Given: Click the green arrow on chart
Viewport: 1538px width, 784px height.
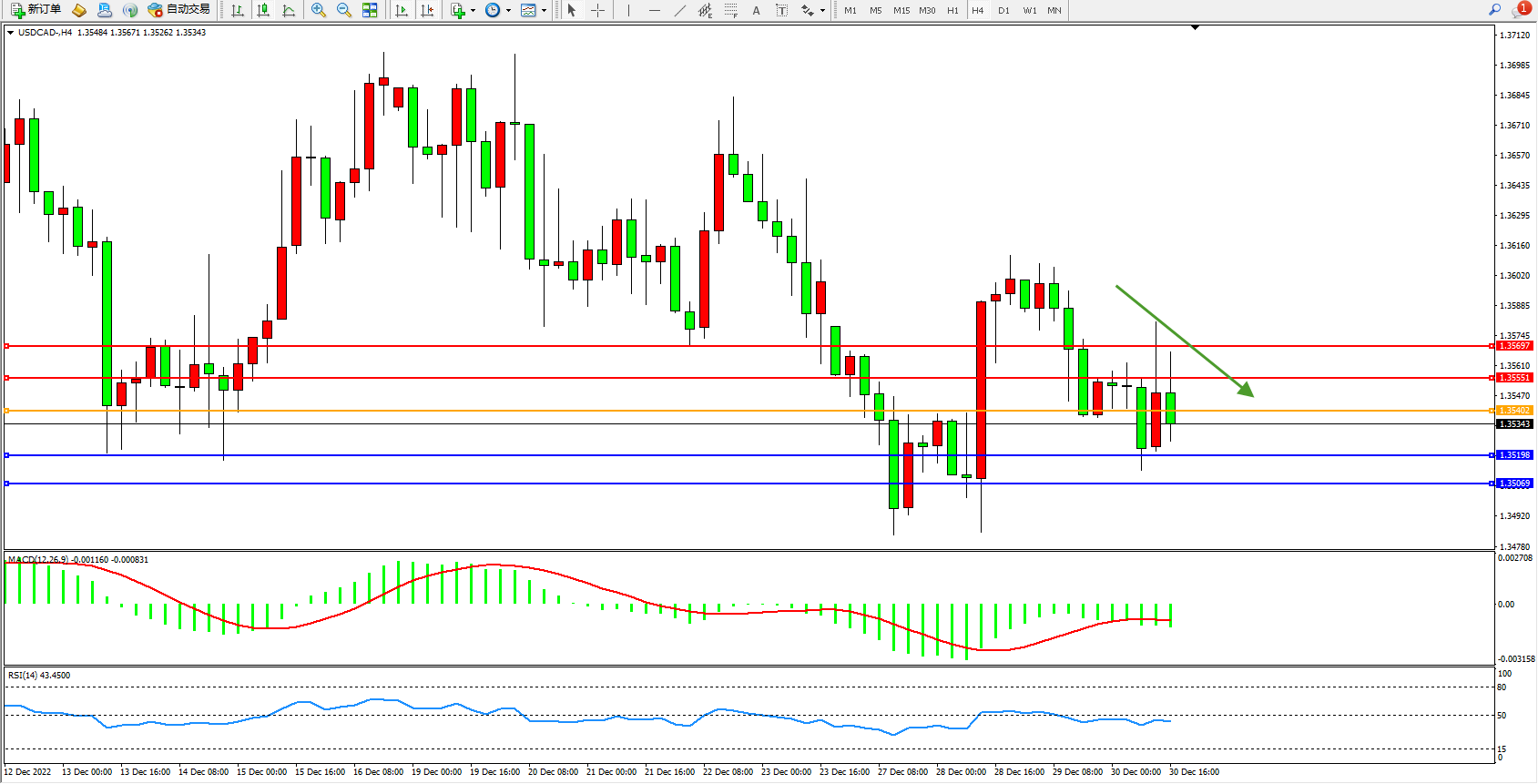Looking at the screenshot, I should (1185, 341).
